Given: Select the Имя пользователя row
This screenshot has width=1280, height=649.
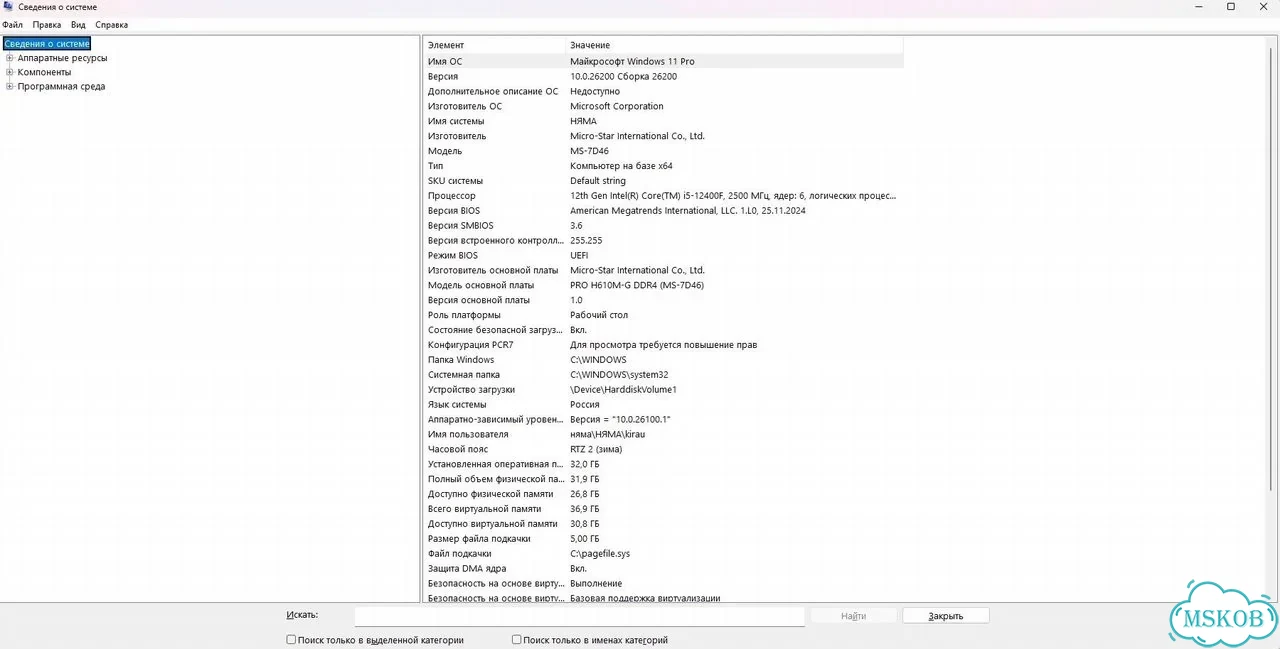Looking at the screenshot, I should tap(664, 435).
